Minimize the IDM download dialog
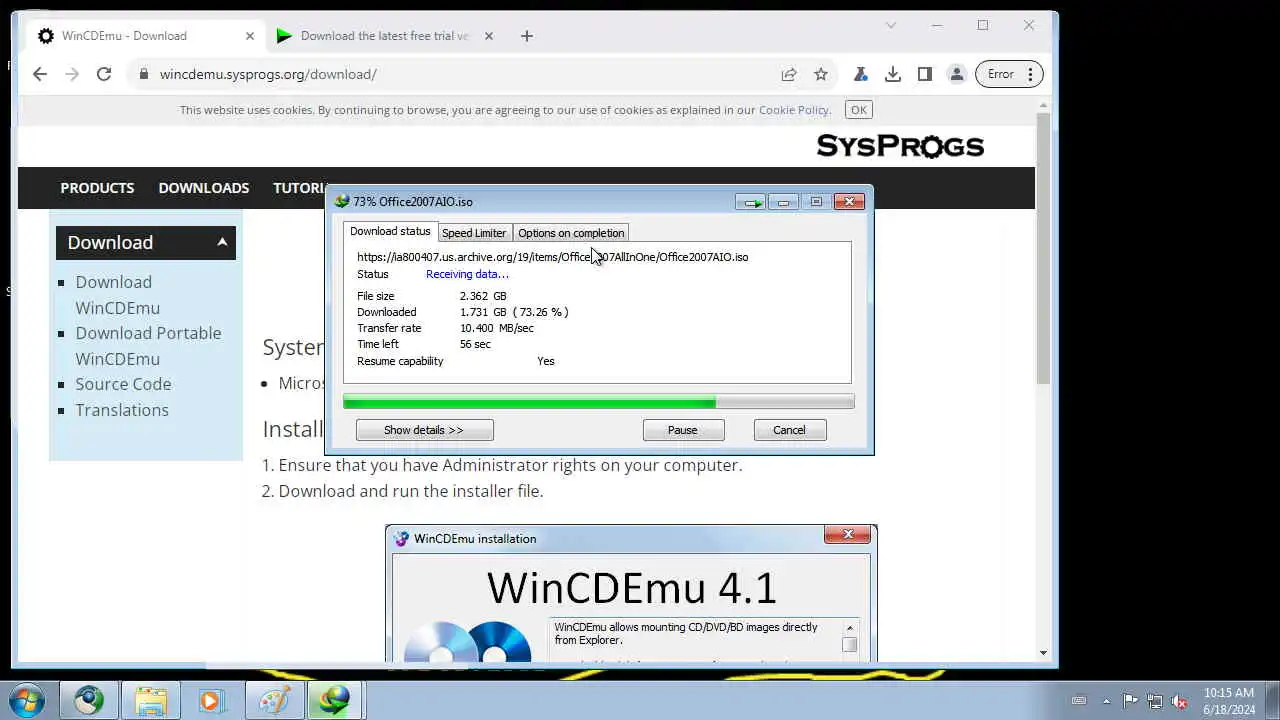The image size is (1280, 720). (784, 202)
